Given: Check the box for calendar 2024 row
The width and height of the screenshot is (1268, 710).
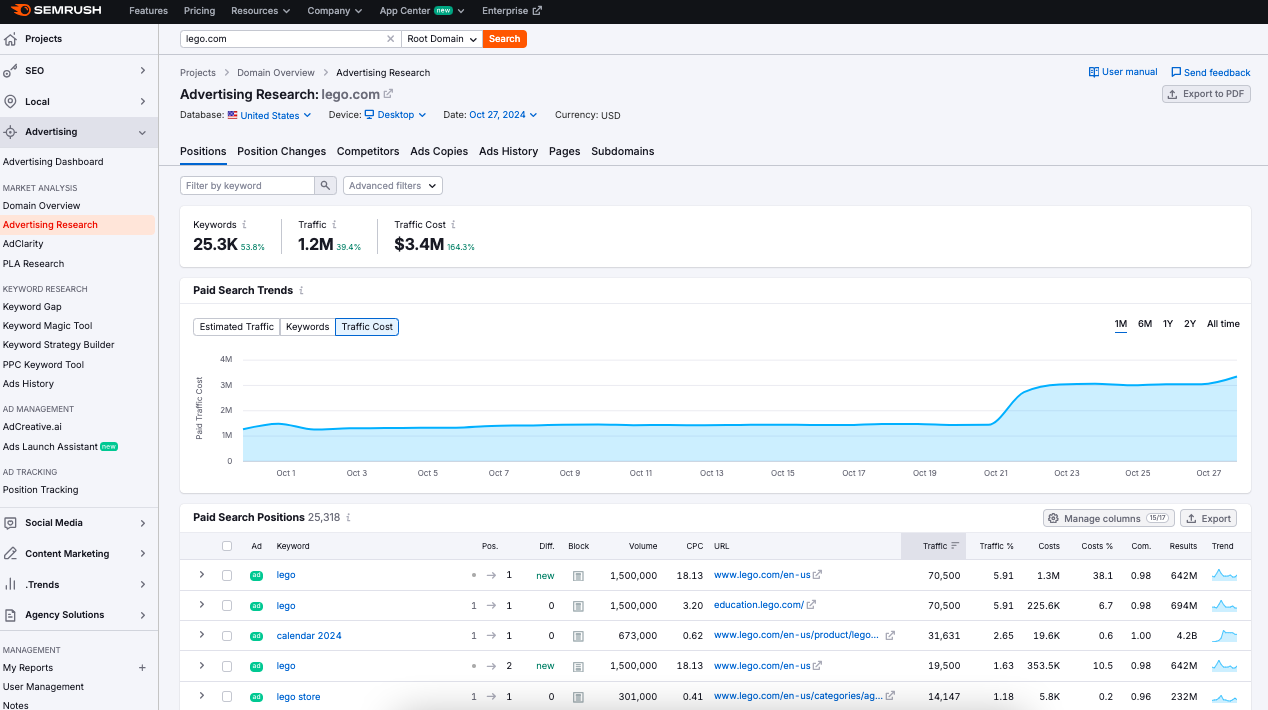Looking at the screenshot, I should click(x=227, y=636).
